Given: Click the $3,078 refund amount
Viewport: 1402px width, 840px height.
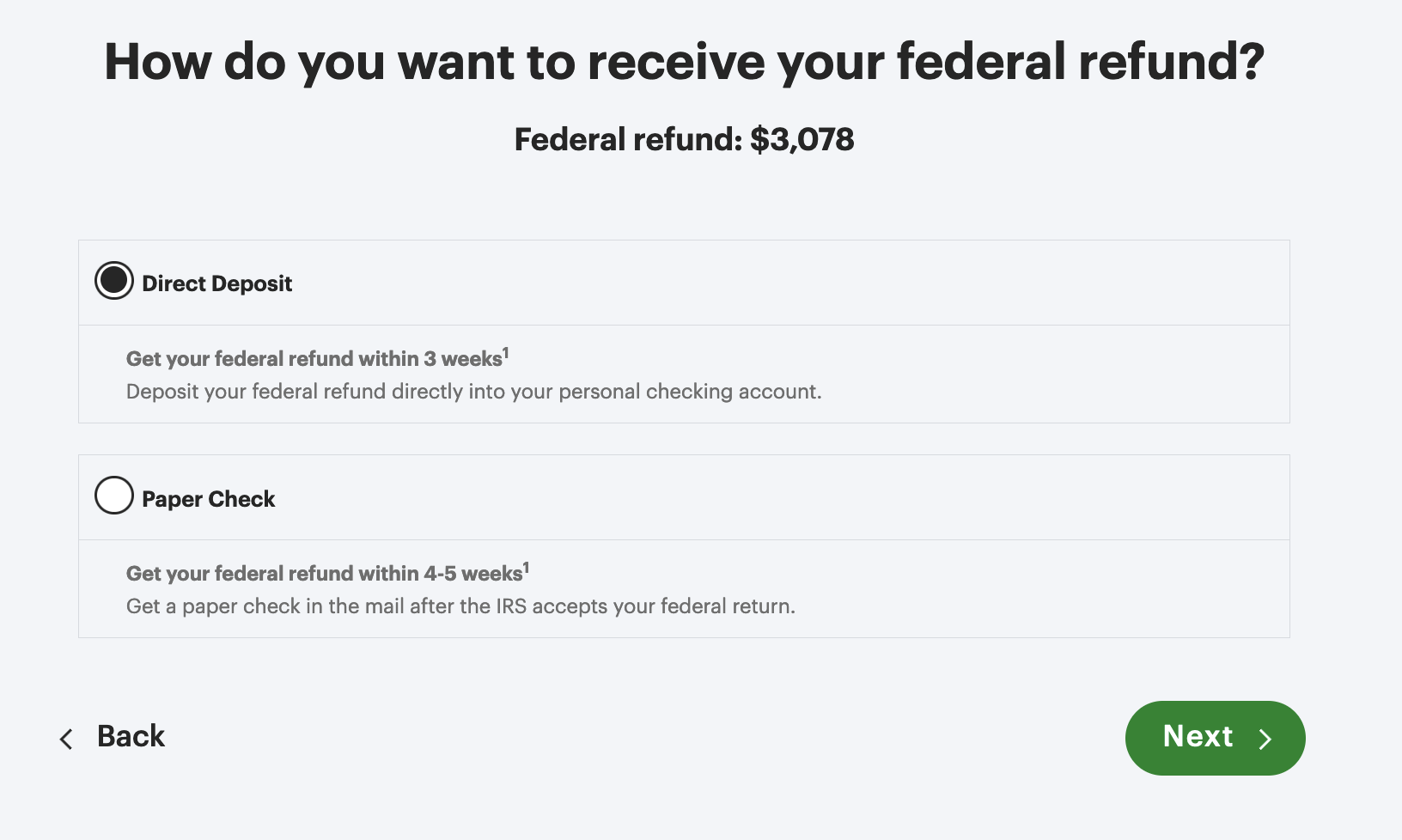Looking at the screenshot, I should (802, 139).
